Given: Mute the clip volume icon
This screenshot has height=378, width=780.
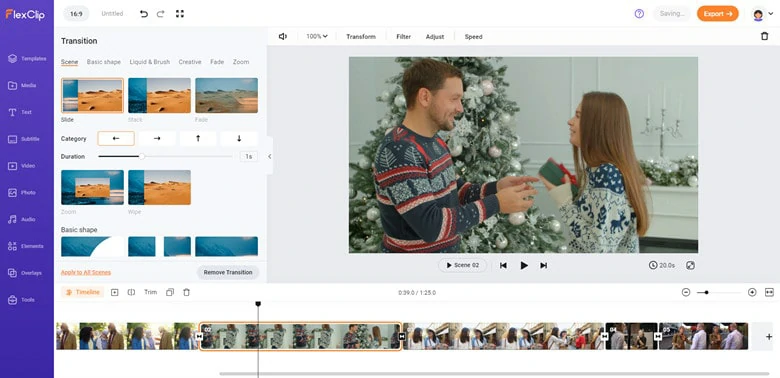Looking at the screenshot, I should [x=283, y=36].
